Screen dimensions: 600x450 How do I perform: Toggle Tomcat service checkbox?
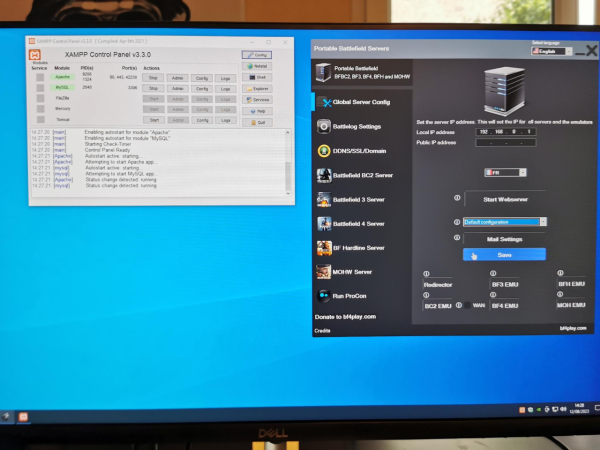[40, 119]
